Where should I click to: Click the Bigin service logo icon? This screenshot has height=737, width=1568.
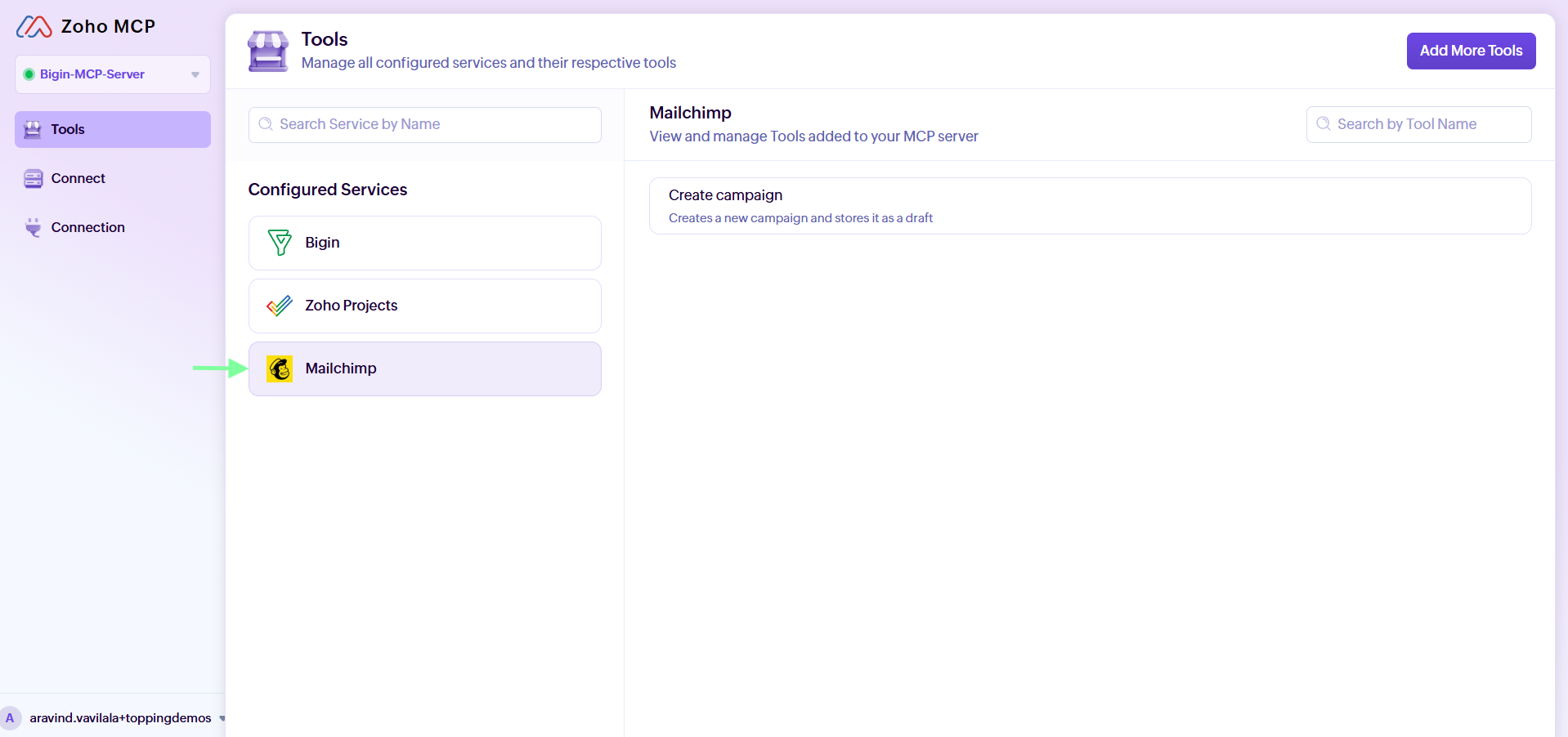[x=280, y=243]
